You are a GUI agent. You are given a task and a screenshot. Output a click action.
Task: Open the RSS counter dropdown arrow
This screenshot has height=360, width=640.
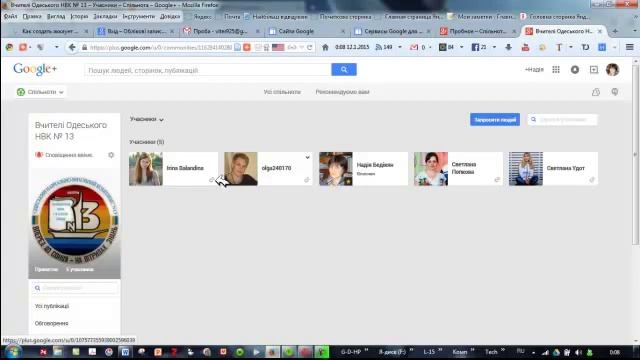[x=400, y=47]
